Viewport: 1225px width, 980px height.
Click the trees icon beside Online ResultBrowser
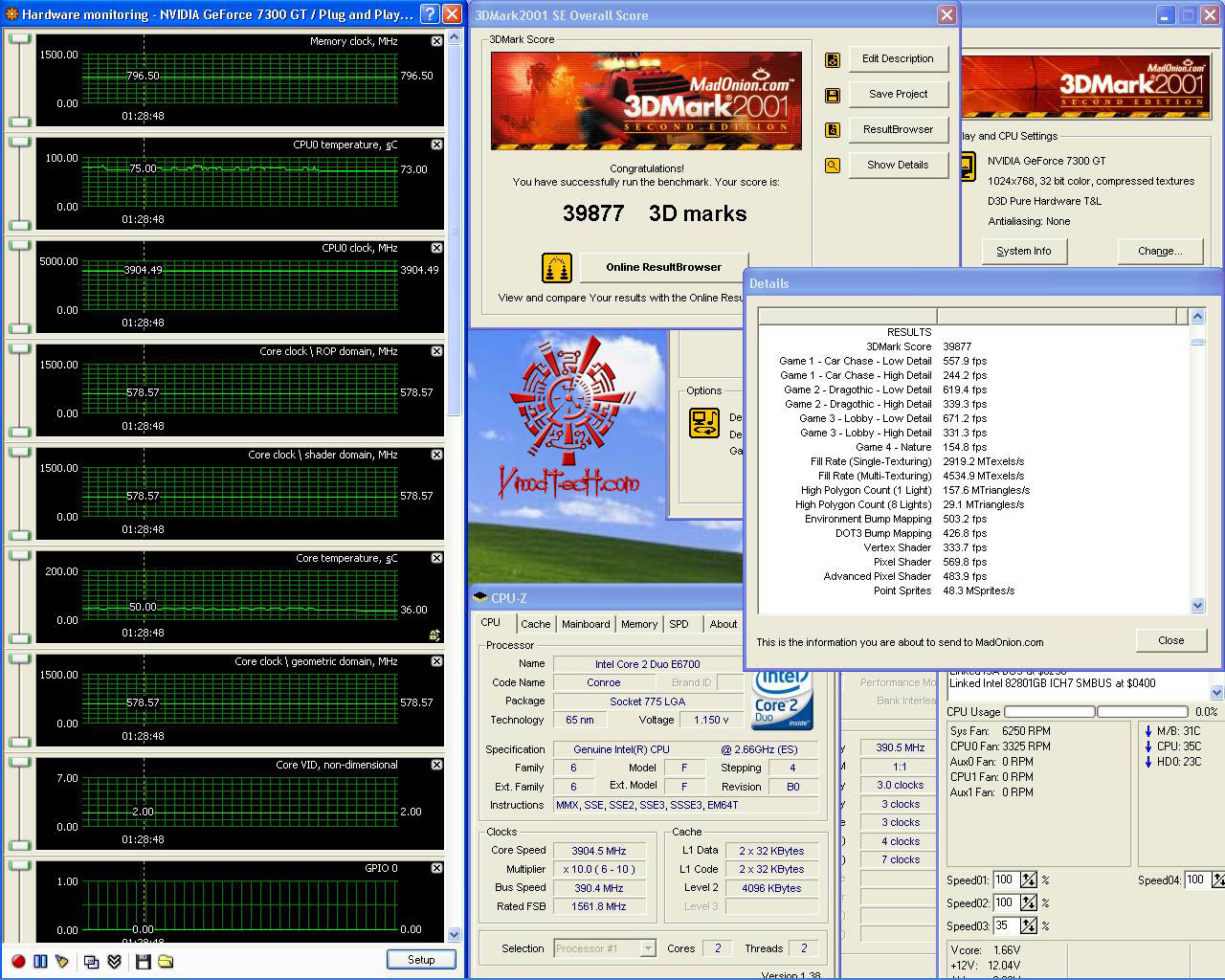click(x=557, y=268)
